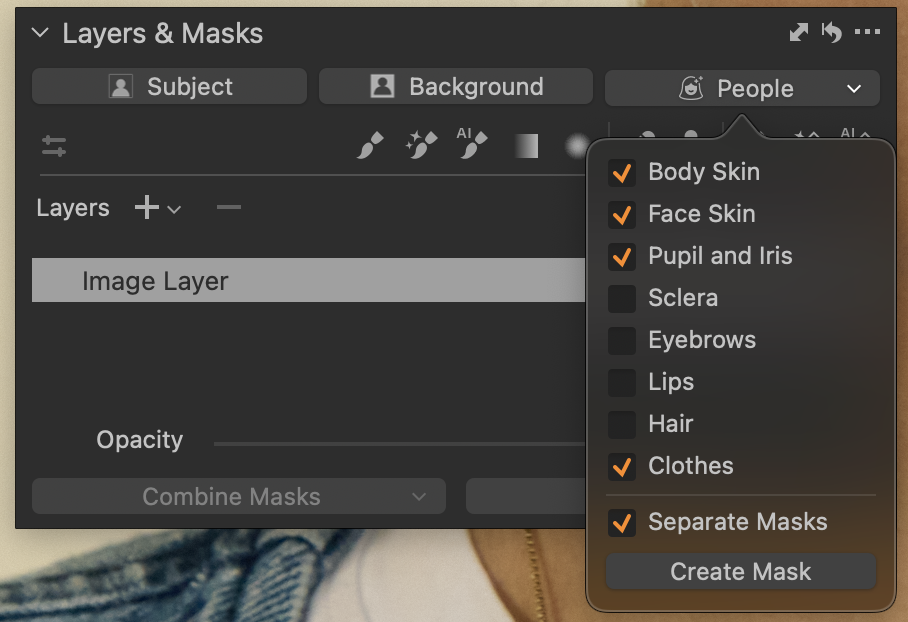Click the plus icon to add layer
This screenshot has width=908, height=622.
(147, 207)
